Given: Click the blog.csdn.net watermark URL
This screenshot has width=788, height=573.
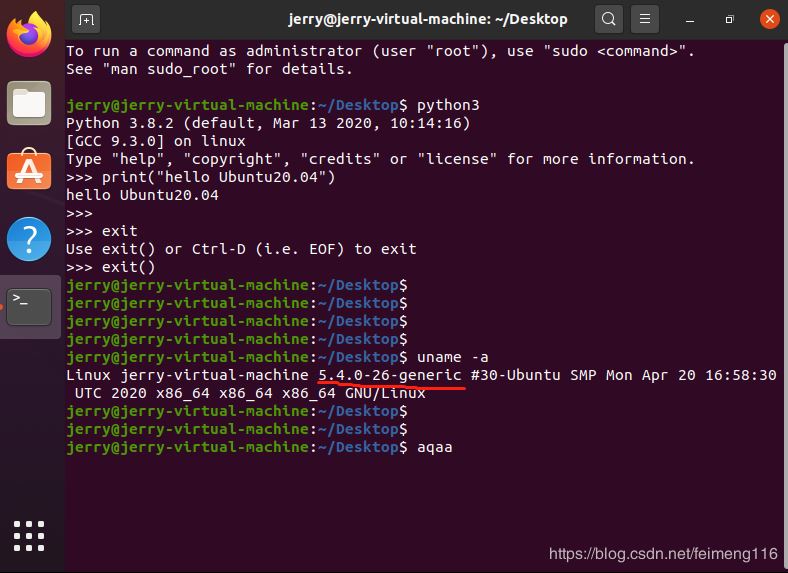Looking at the screenshot, I should [662, 553].
